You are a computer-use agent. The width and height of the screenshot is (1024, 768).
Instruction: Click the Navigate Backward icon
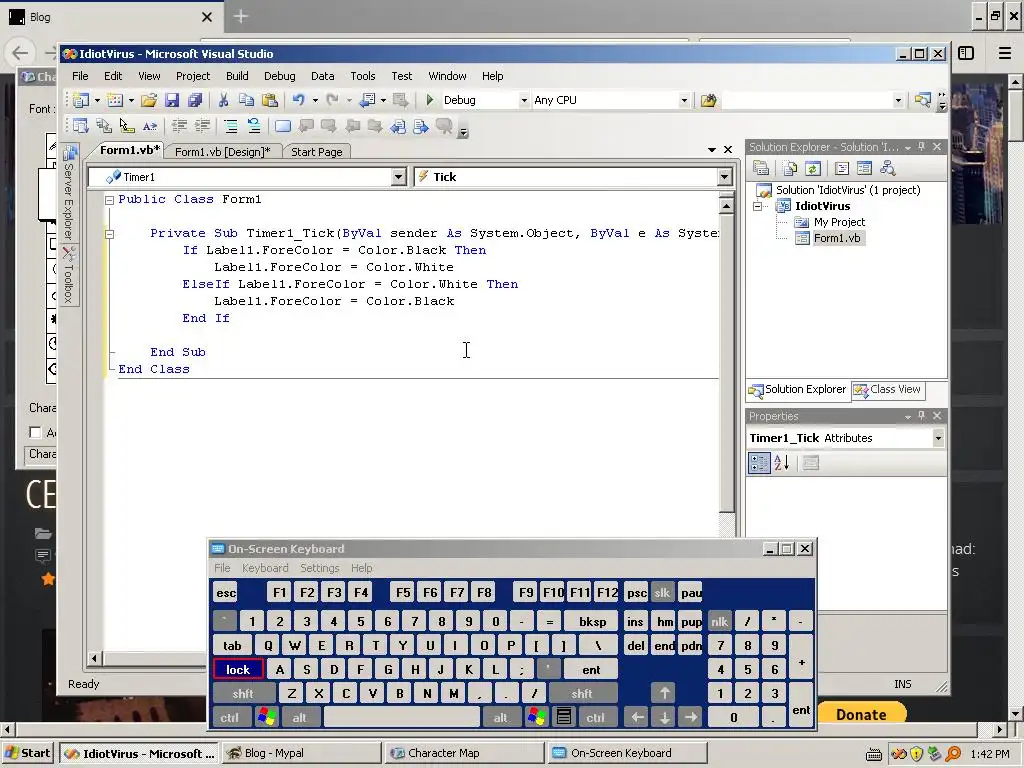(x=368, y=100)
